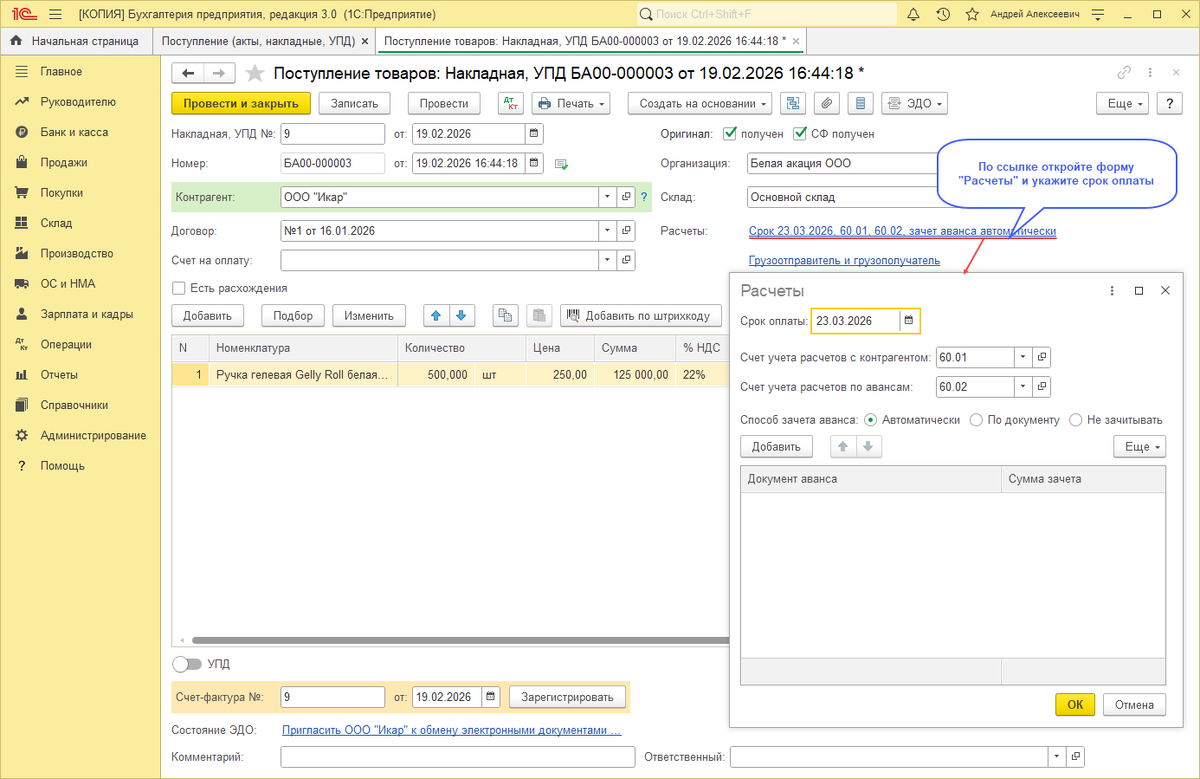The height and width of the screenshot is (779, 1200).
Task: Open Грузоотправитель и грузополучатель link
Action: tap(844, 260)
